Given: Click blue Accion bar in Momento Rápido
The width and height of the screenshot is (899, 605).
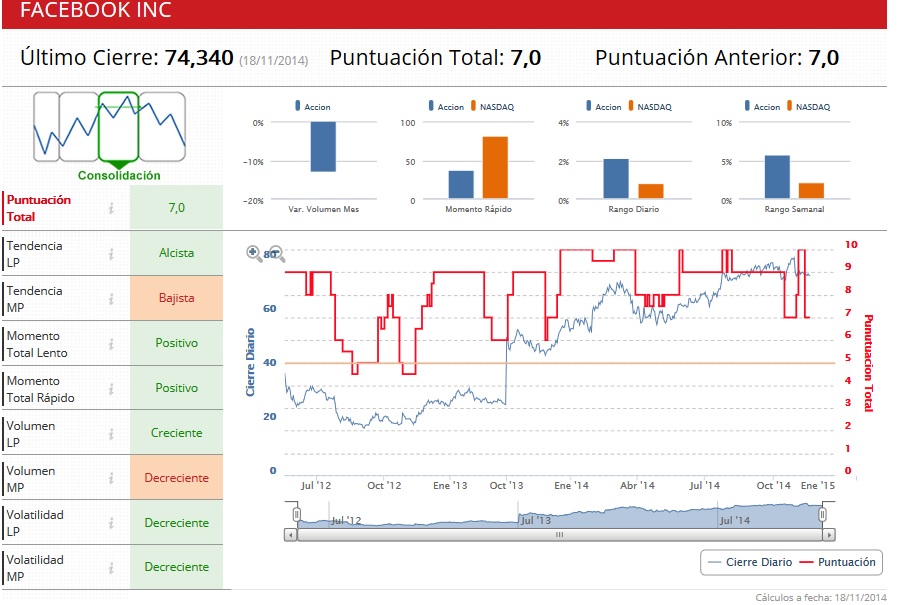Looking at the screenshot, I should [461, 185].
